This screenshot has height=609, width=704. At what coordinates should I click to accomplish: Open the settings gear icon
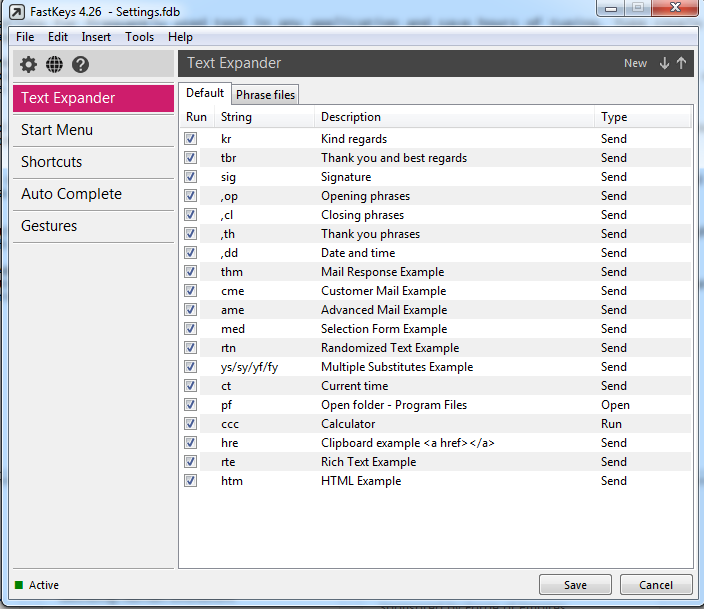pyautogui.click(x=28, y=64)
